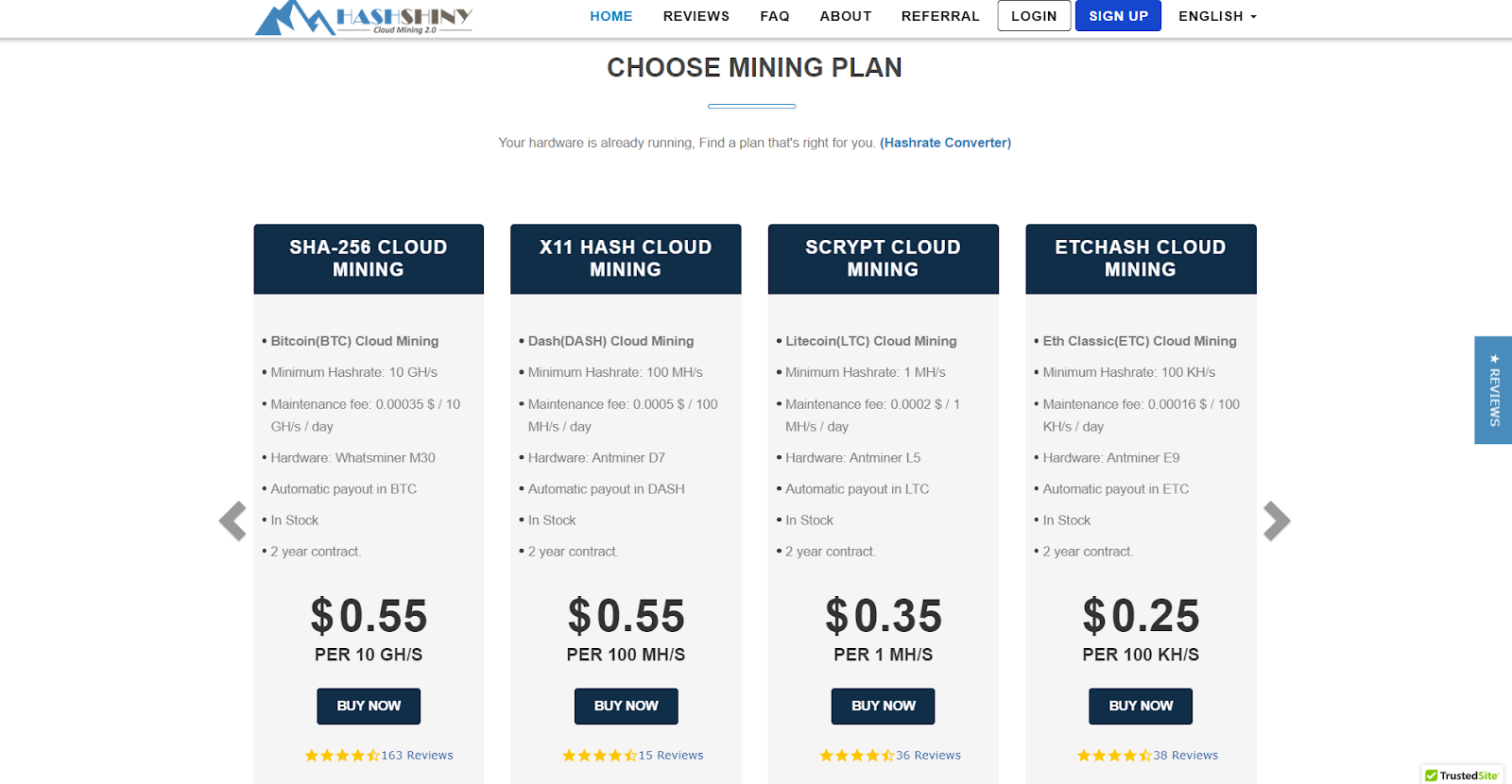This screenshot has width=1512, height=784.
Task: Buy the SHA-256 cloud mining plan
Action: (x=369, y=706)
